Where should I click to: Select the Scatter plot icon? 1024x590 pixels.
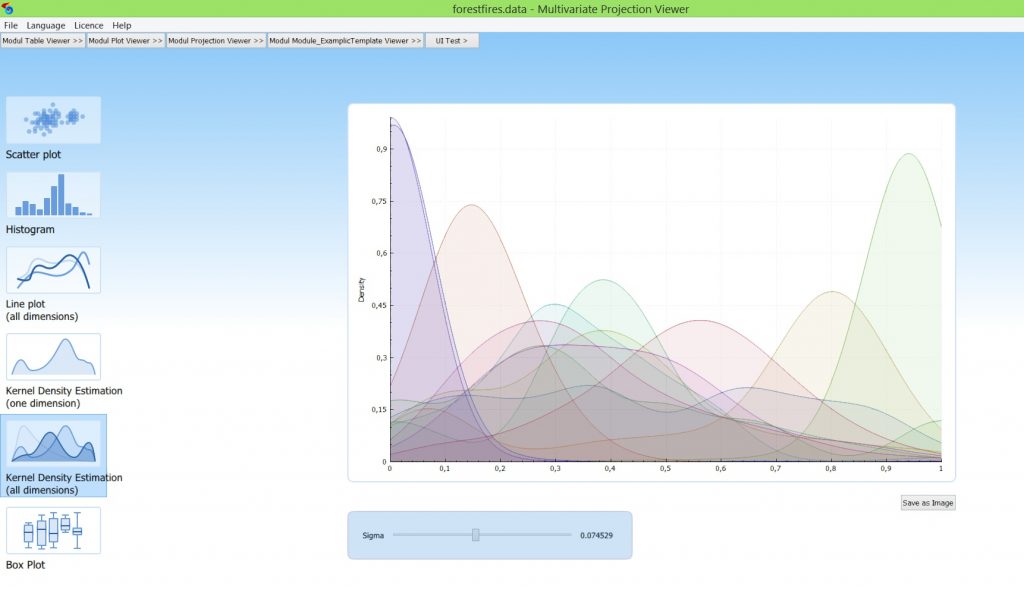53,120
